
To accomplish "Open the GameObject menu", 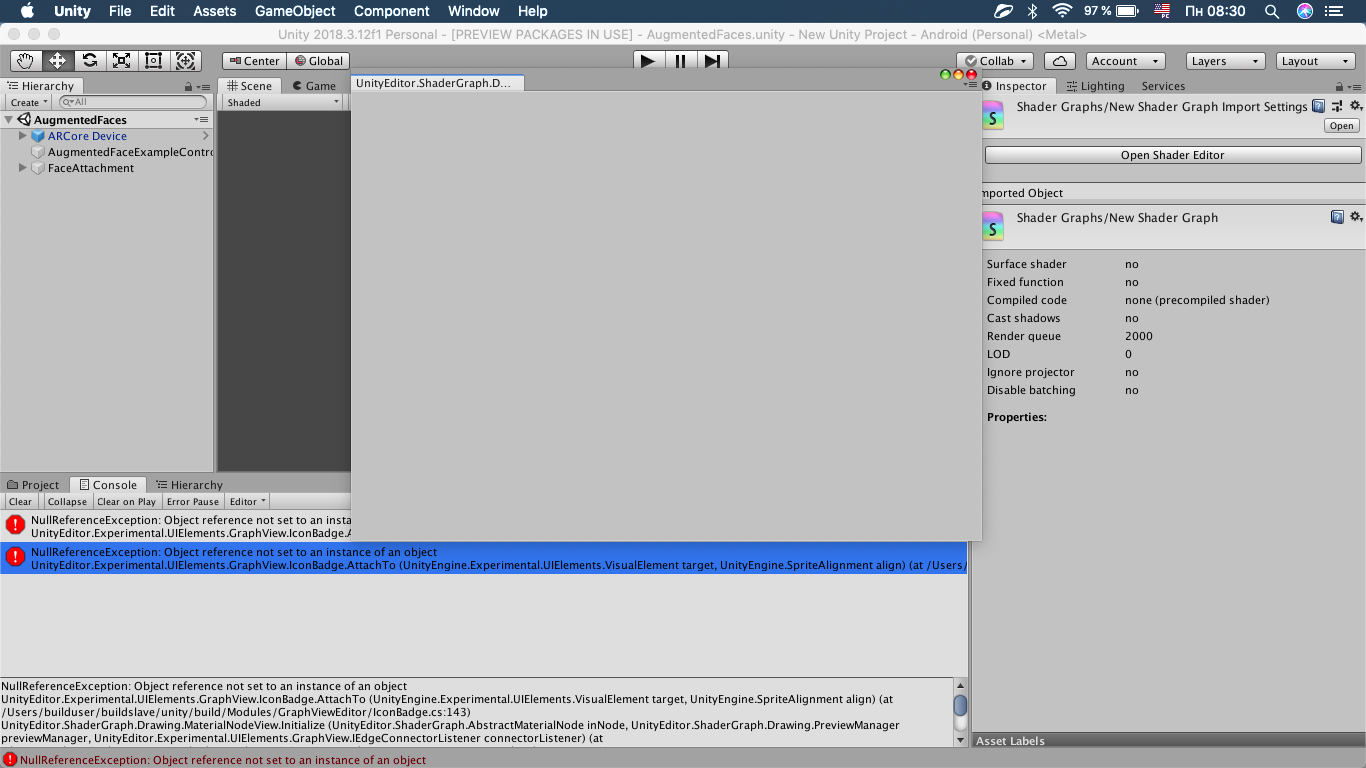I will pyautogui.click(x=295, y=11).
